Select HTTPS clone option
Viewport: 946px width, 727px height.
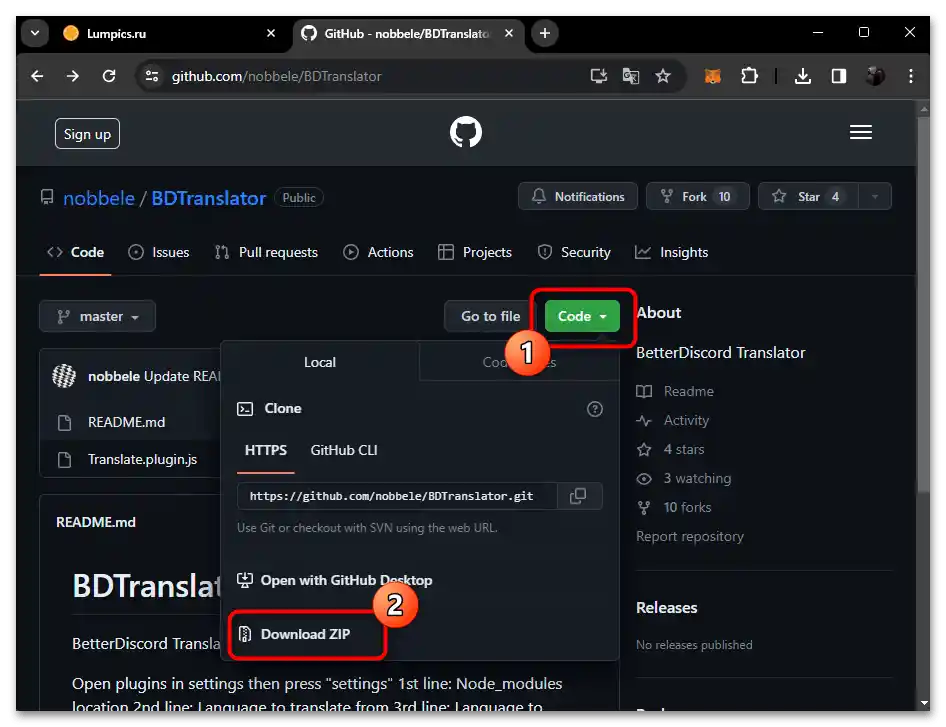265,450
